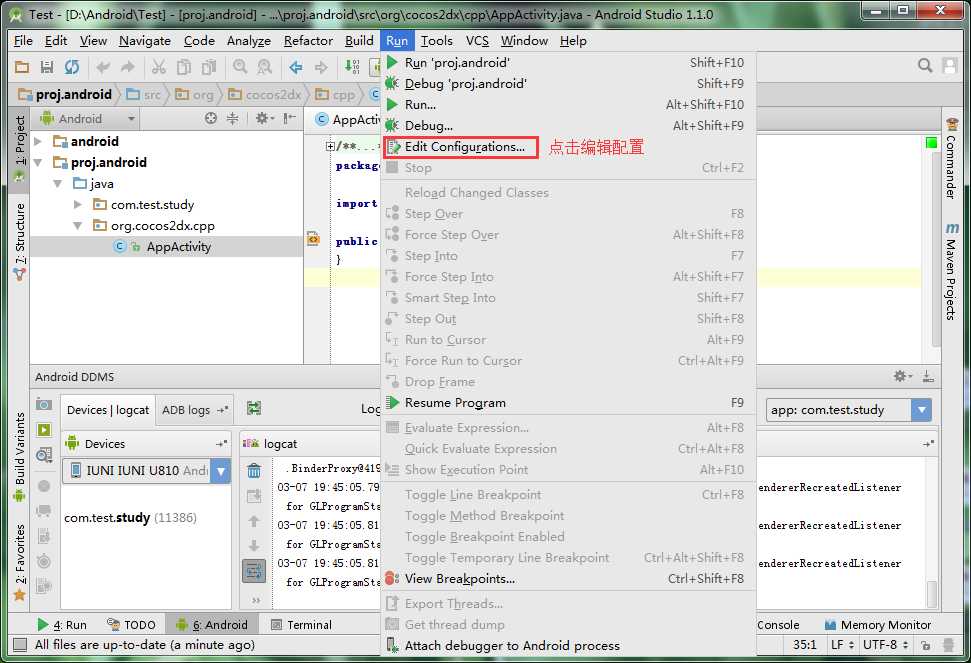Viewport: 971px width, 663px height.
Task: Open the Terminal tool window
Action: [302, 625]
